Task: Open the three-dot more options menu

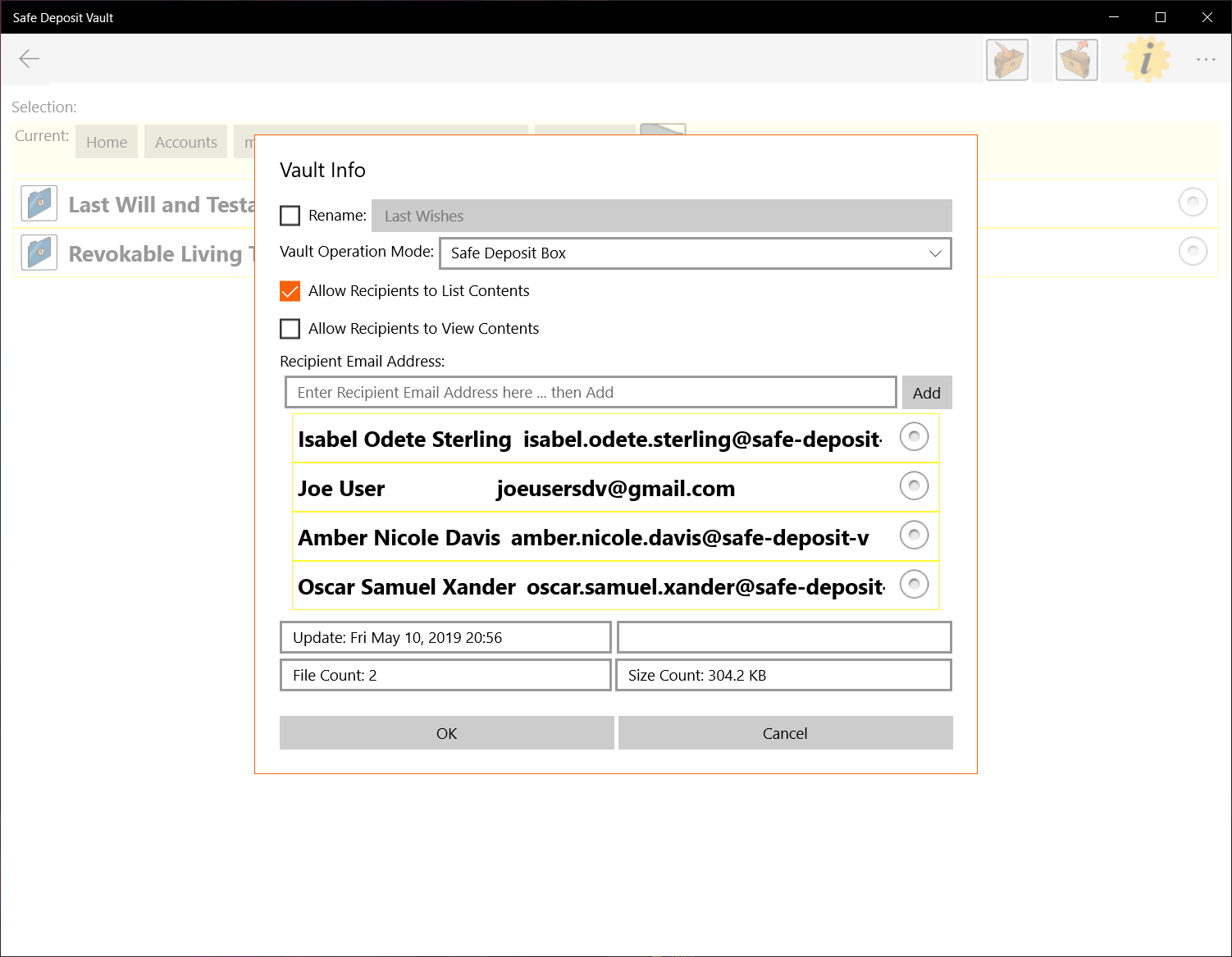Action: tap(1206, 59)
